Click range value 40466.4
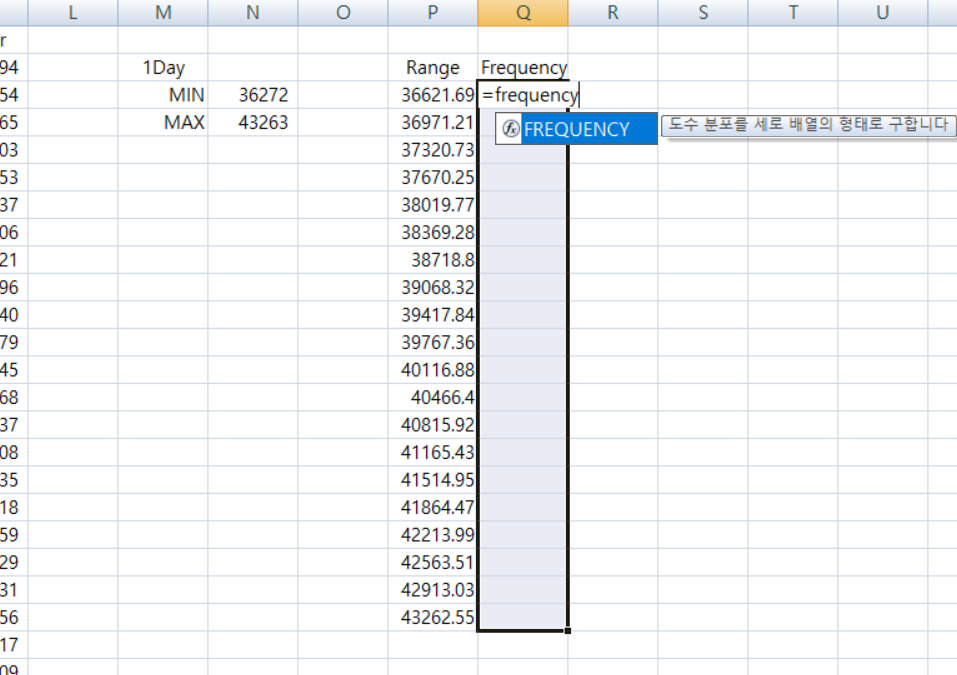The image size is (957, 675). point(433,397)
